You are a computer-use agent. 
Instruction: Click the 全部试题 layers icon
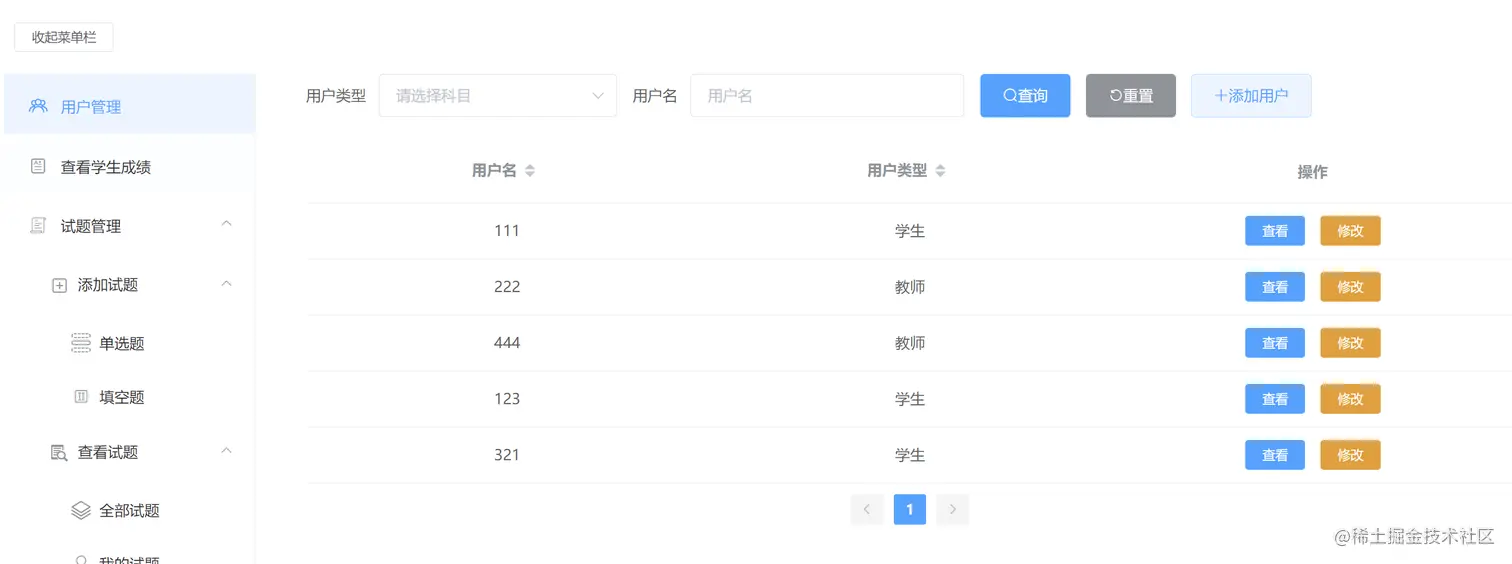(x=81, y=510)
